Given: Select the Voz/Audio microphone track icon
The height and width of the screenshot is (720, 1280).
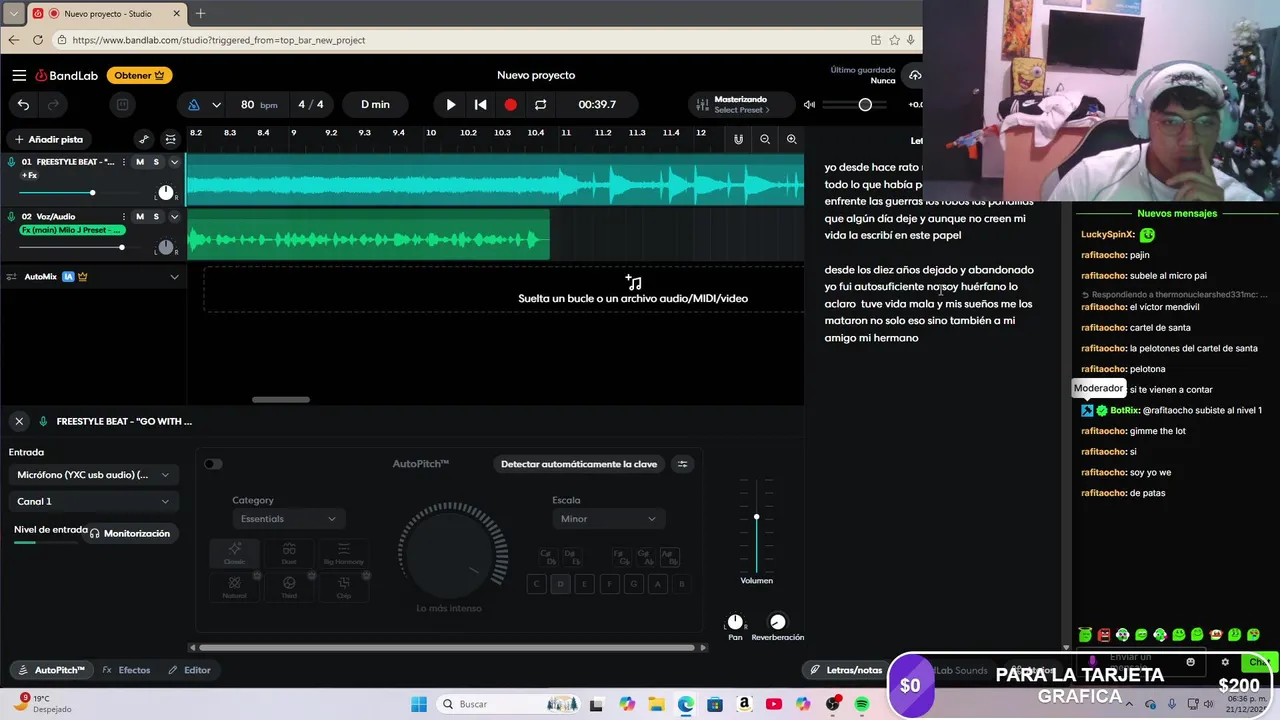Looking at the screenshot, I should (x=11, y=216).
